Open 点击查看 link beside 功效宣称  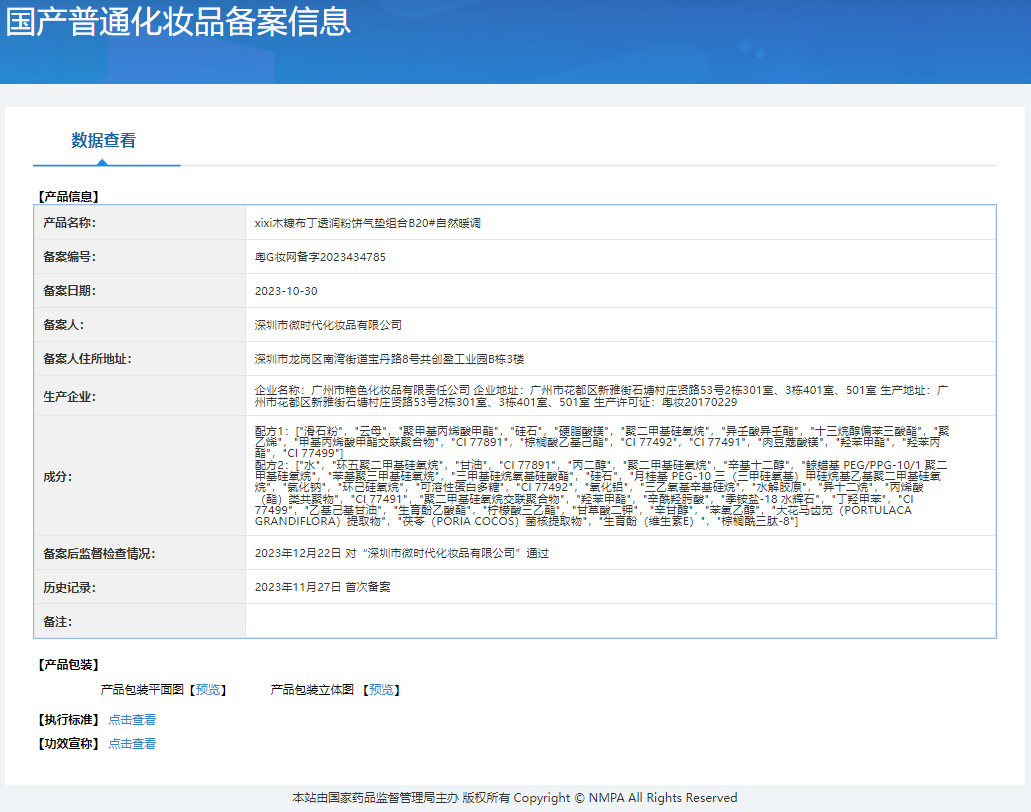click(x=132, y=744)
